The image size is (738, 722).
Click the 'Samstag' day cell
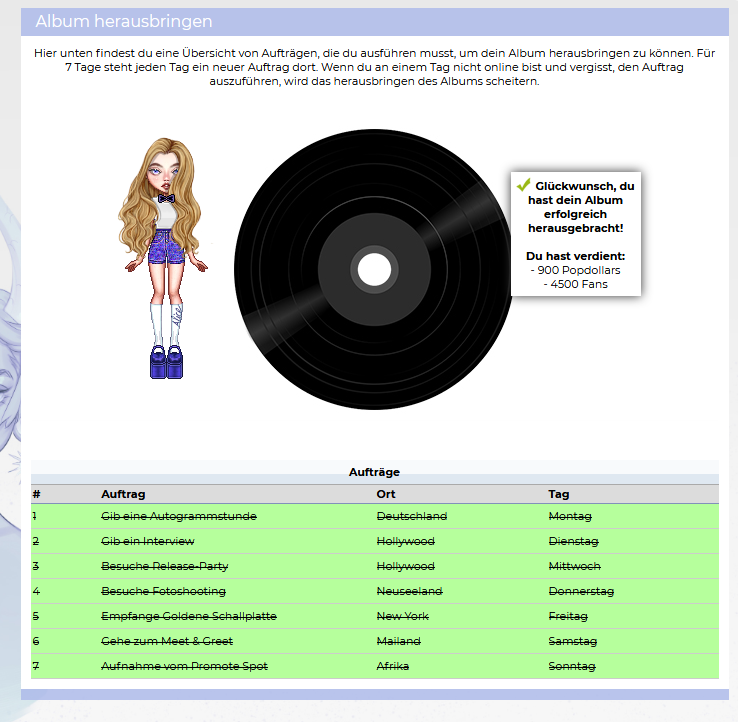pos(573,641)
